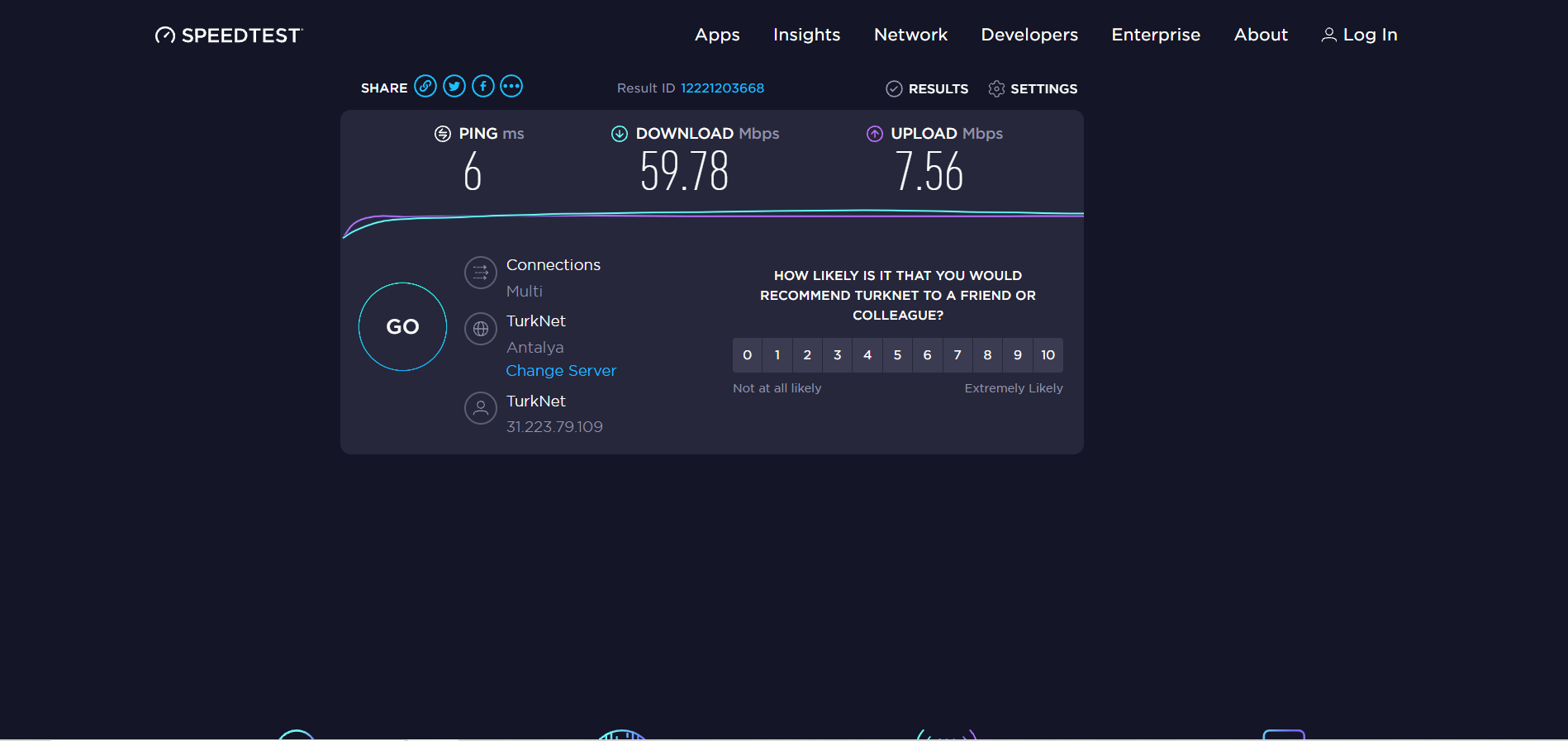Click the ping value 6

point(473,171)
